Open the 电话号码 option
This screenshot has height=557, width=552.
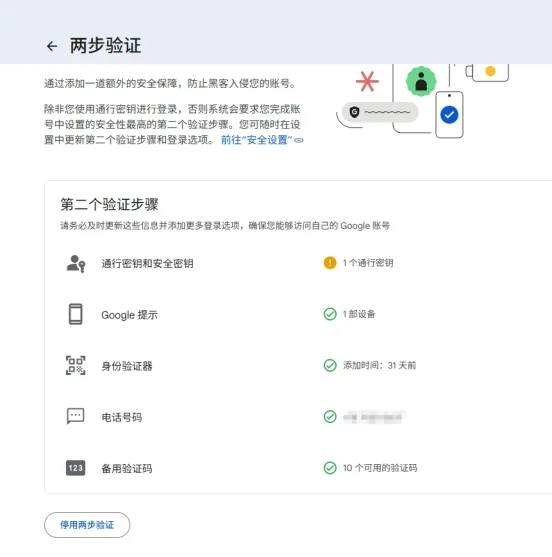298,417
